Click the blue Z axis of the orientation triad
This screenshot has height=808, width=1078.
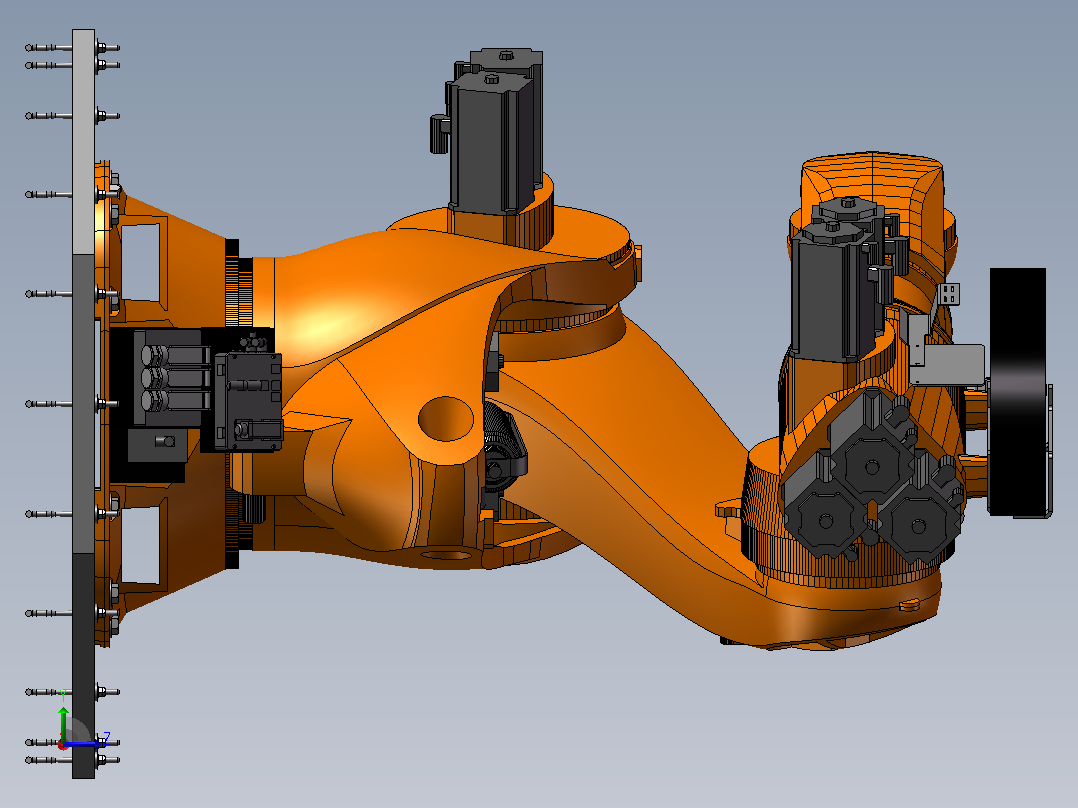(84, 743)
